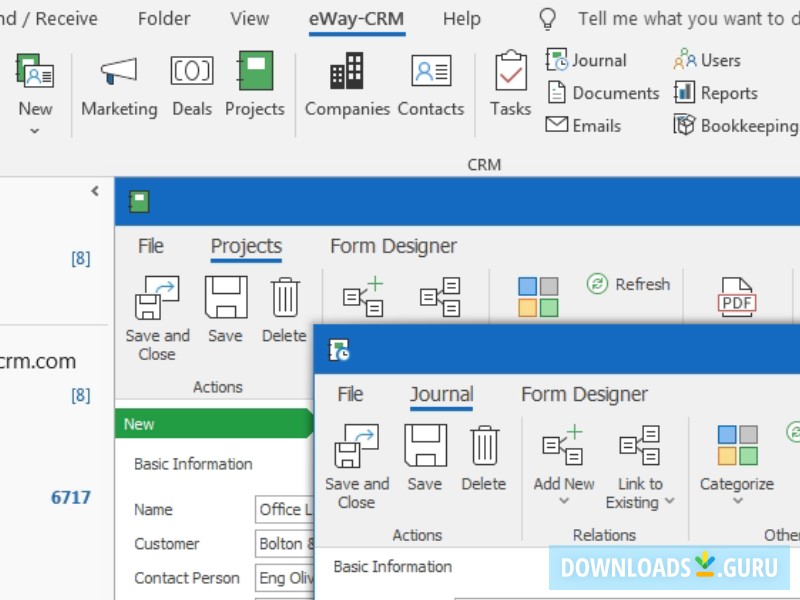Open Bookkeeping from the CRM group

736,126
